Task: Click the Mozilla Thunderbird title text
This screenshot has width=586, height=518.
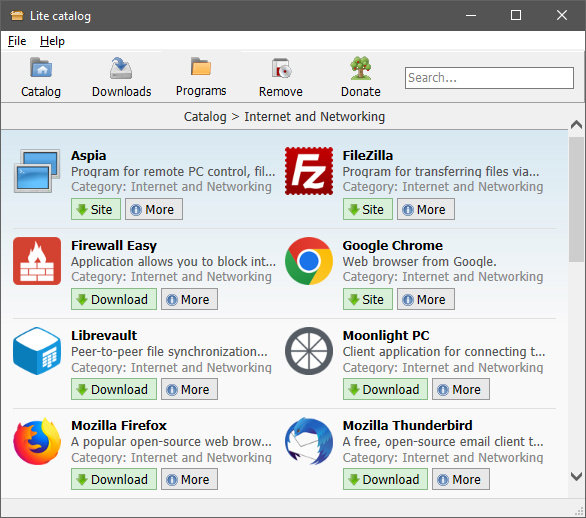Action: pos(407,426)
